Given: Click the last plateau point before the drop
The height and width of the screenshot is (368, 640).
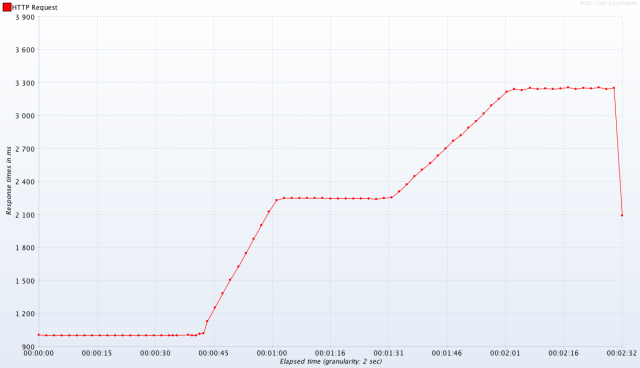Looking at the screenshot, I should point(614,88).
